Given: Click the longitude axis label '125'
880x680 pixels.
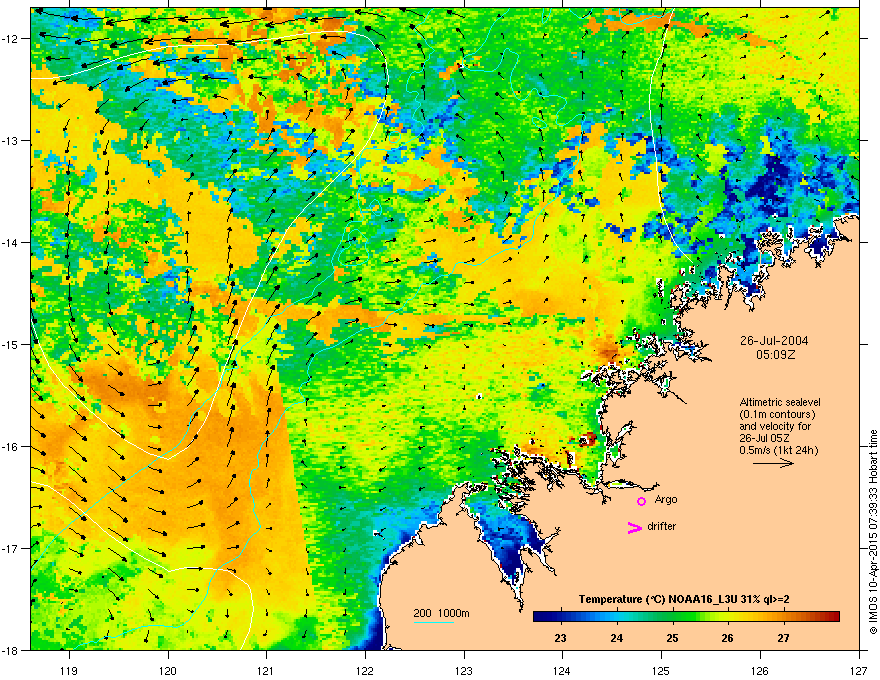Looking at the screenshot, I should tap(661, 670).
